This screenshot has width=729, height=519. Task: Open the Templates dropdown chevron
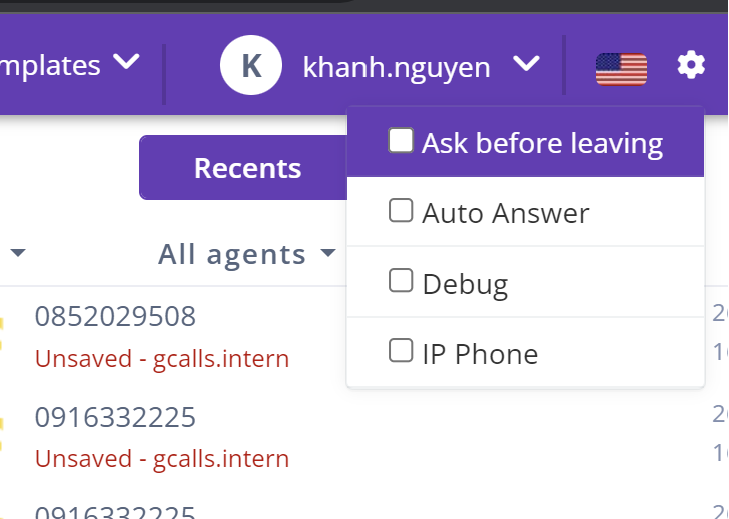click(126, 63)
